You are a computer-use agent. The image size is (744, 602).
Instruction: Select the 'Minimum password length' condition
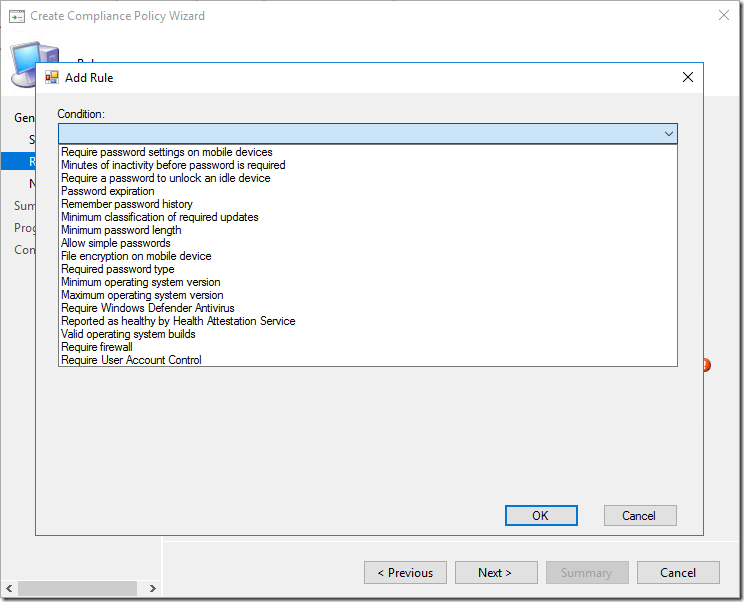(121, 230)
